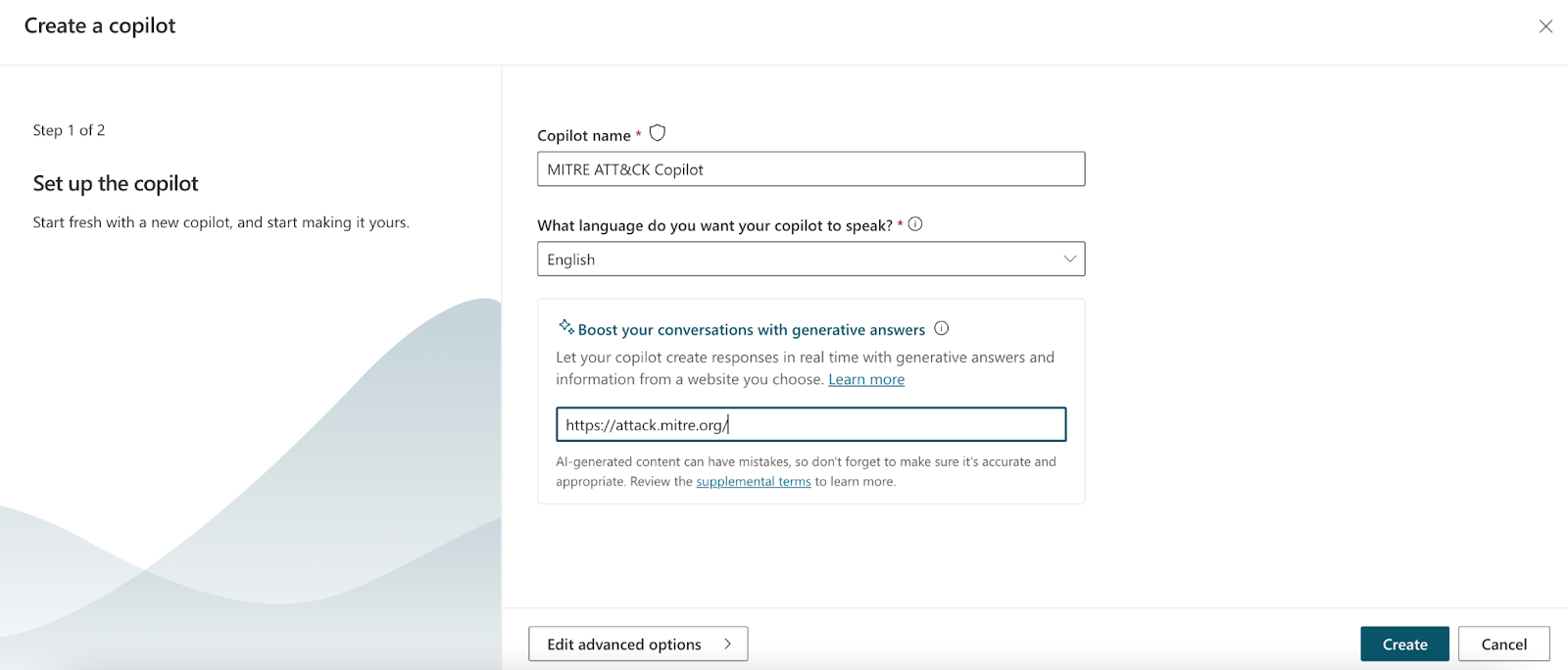Click the website URL input field
Image resolution: width=1568 pixels, height=670 pixels.
coord(810,424)
